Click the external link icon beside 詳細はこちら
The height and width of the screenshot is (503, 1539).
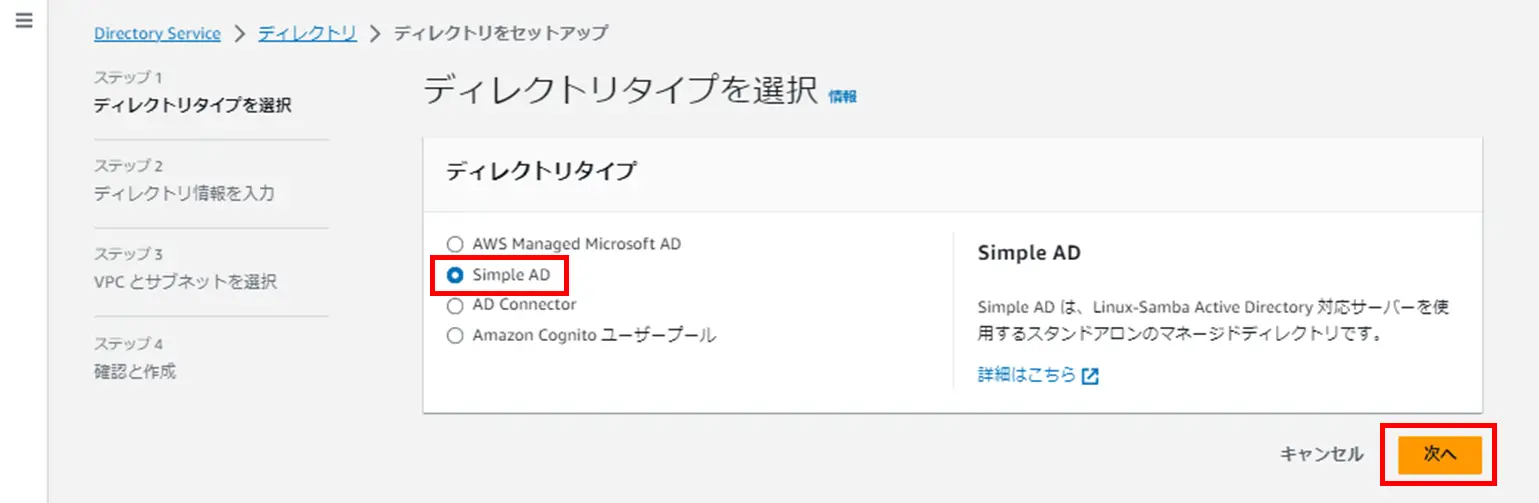pyautogui.click(x=1091, y=376)
